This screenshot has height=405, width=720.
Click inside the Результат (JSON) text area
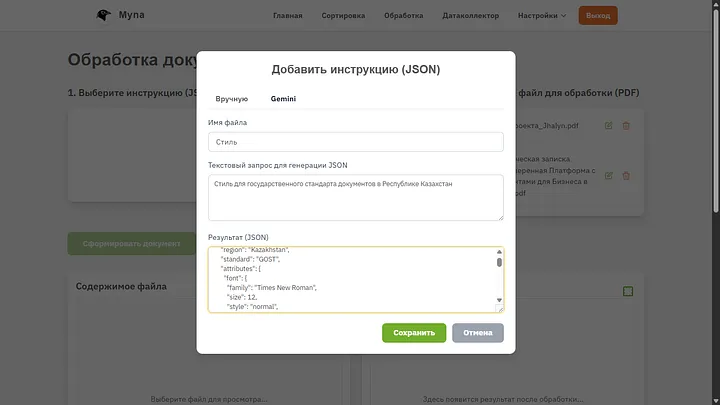(350, 279)
